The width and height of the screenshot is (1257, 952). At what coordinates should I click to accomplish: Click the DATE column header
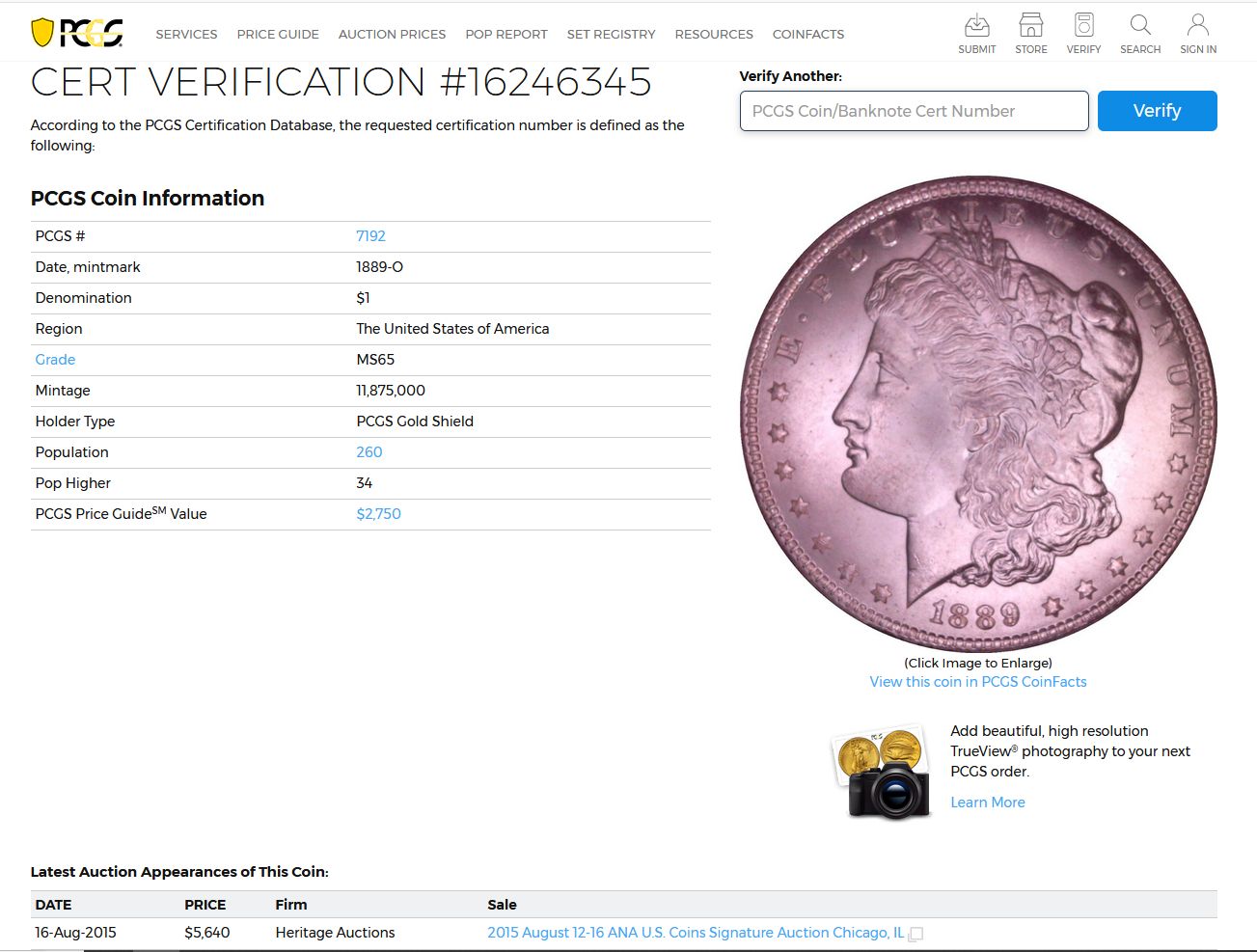tap(53, 905)
